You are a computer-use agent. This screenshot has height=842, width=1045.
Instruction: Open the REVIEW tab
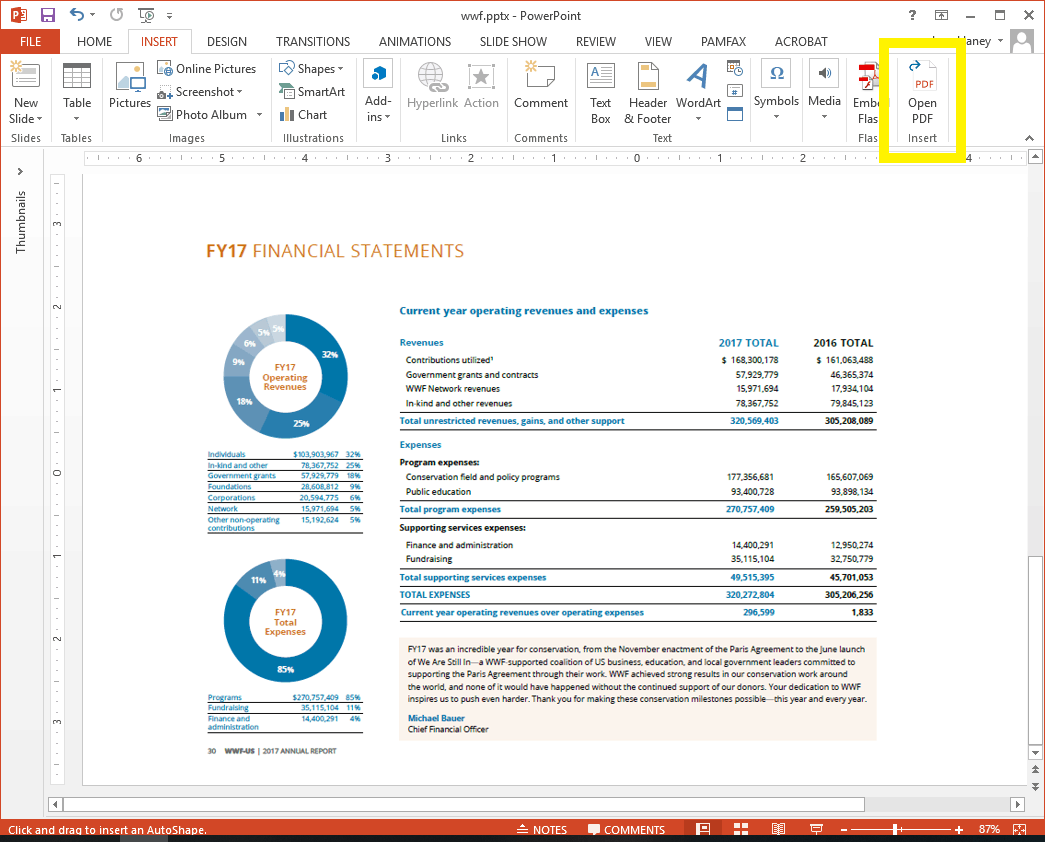click(x=596, y=41)
